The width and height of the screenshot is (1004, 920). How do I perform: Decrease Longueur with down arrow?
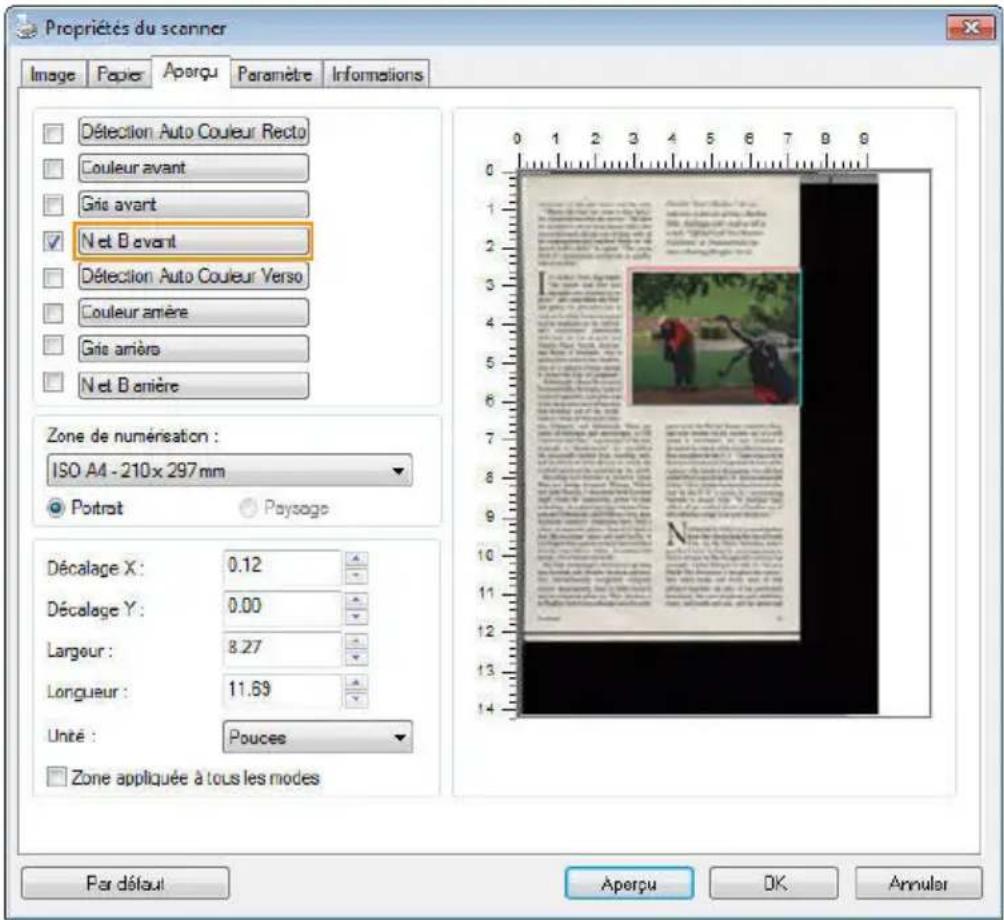(356, 699)
